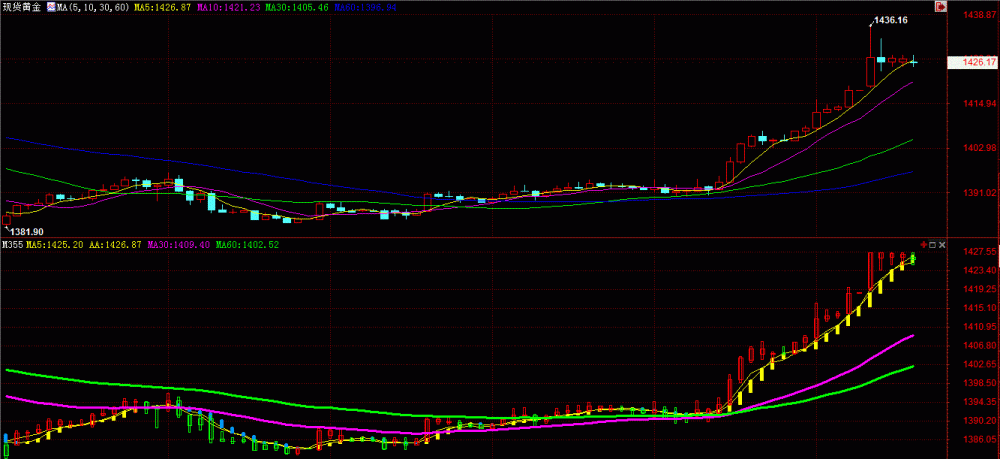Click the 1386.05 axis label
The height and width of the screenshot is (459, 1000).
point(980,440)
